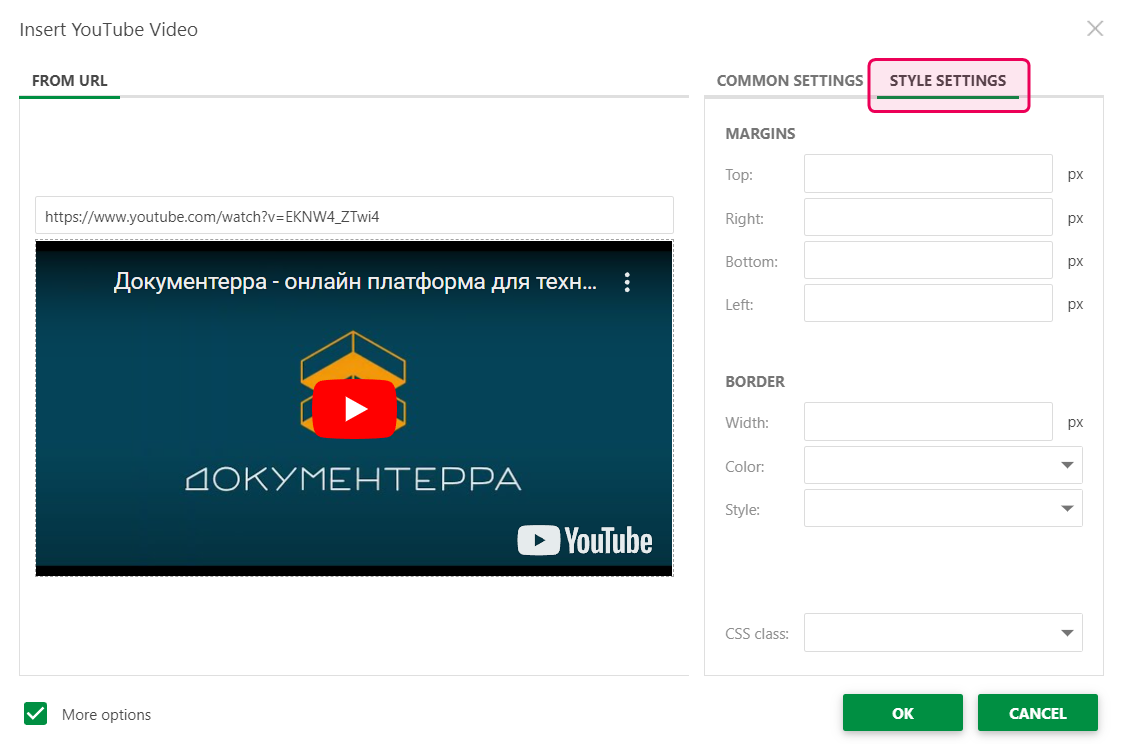Image resolution: width=1121 pixels, height=744 pixels.
Task: Expand the border Color dropdown arrow
Action: [1068, 465]
